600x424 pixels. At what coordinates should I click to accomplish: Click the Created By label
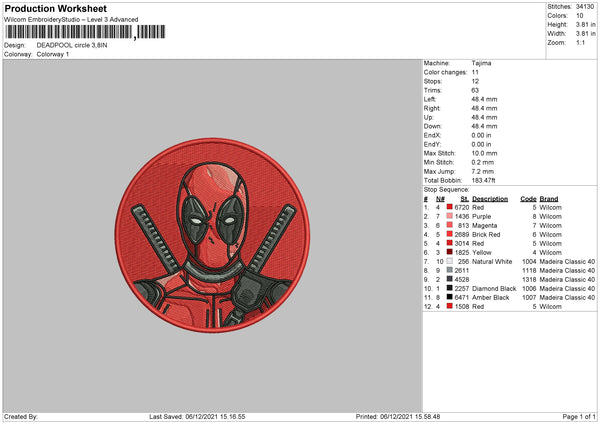tap(21, 417)
